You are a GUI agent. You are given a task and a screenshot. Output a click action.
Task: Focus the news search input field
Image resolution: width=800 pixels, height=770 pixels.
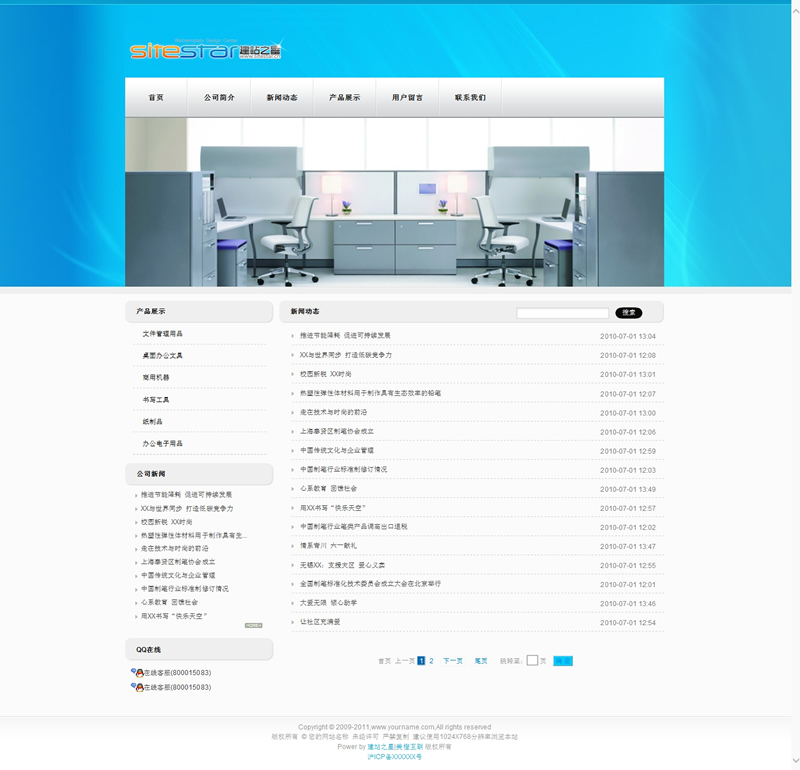point(562,313)
